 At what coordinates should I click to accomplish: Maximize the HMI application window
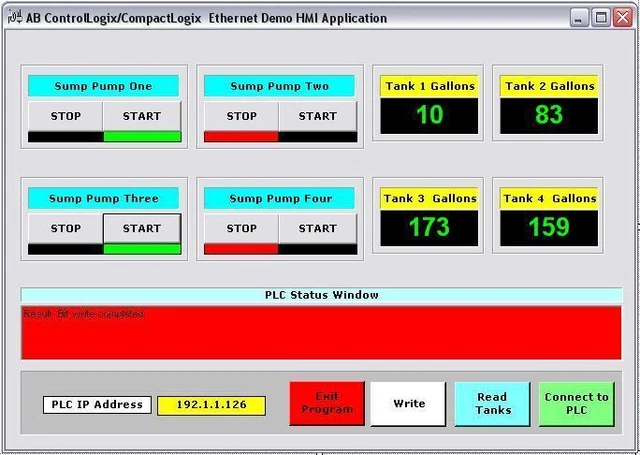[601, 18]
